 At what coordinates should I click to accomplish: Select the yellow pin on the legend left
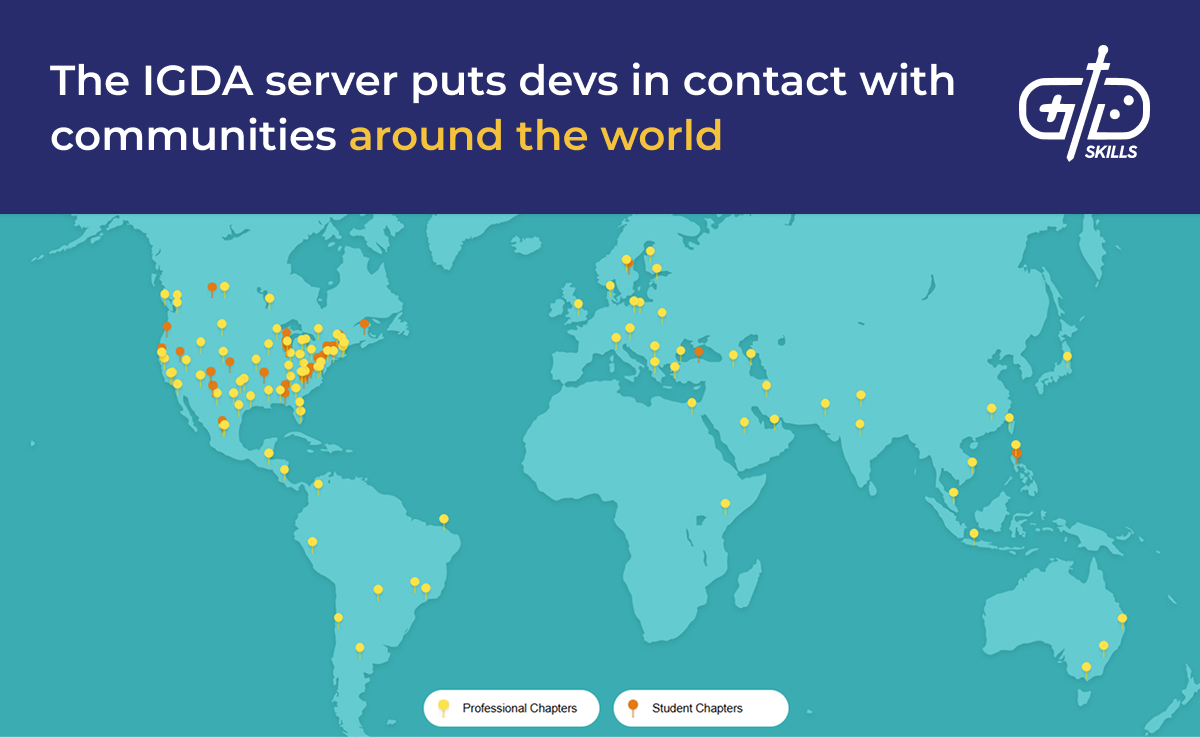pos(443,707)
